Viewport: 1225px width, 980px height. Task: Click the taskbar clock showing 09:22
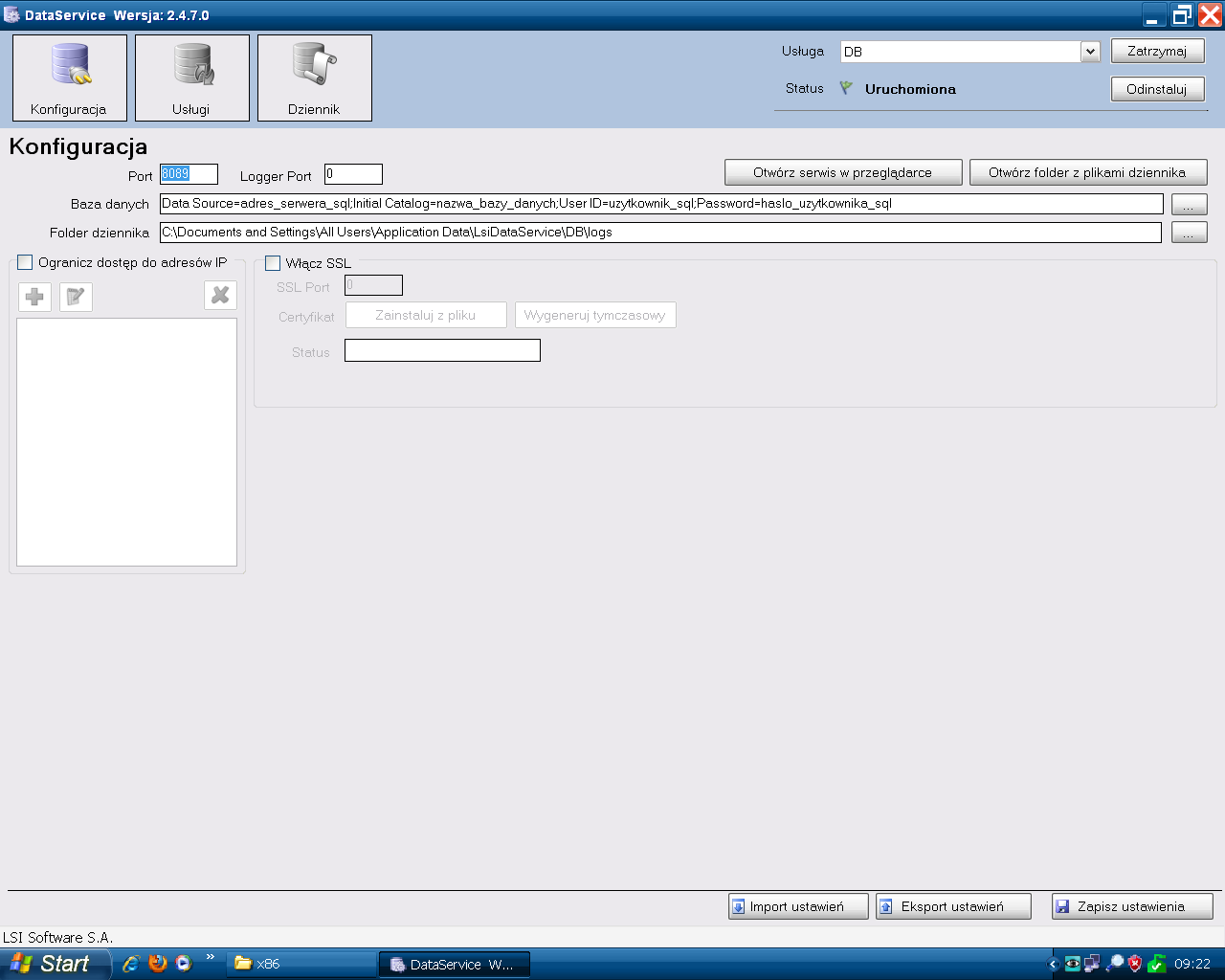(x=1192, y=965)
